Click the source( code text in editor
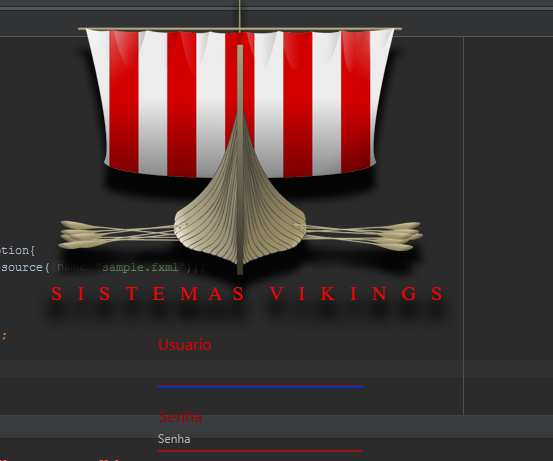Screen dimensions: 553x461 point(25,267)
